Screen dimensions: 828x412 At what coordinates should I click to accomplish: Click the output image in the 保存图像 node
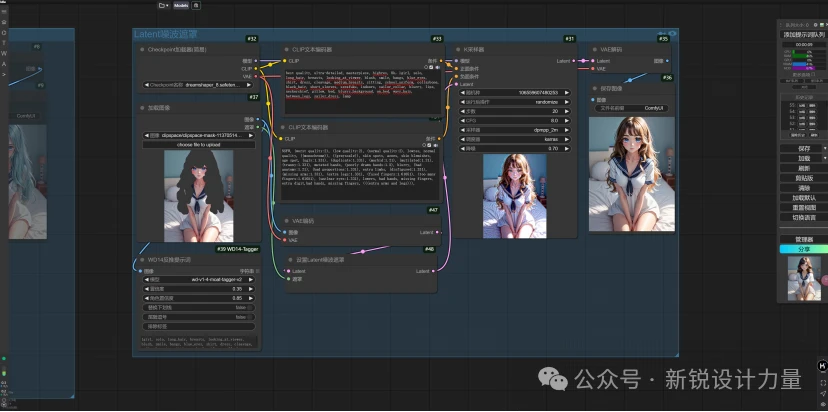tap(632, 174)
